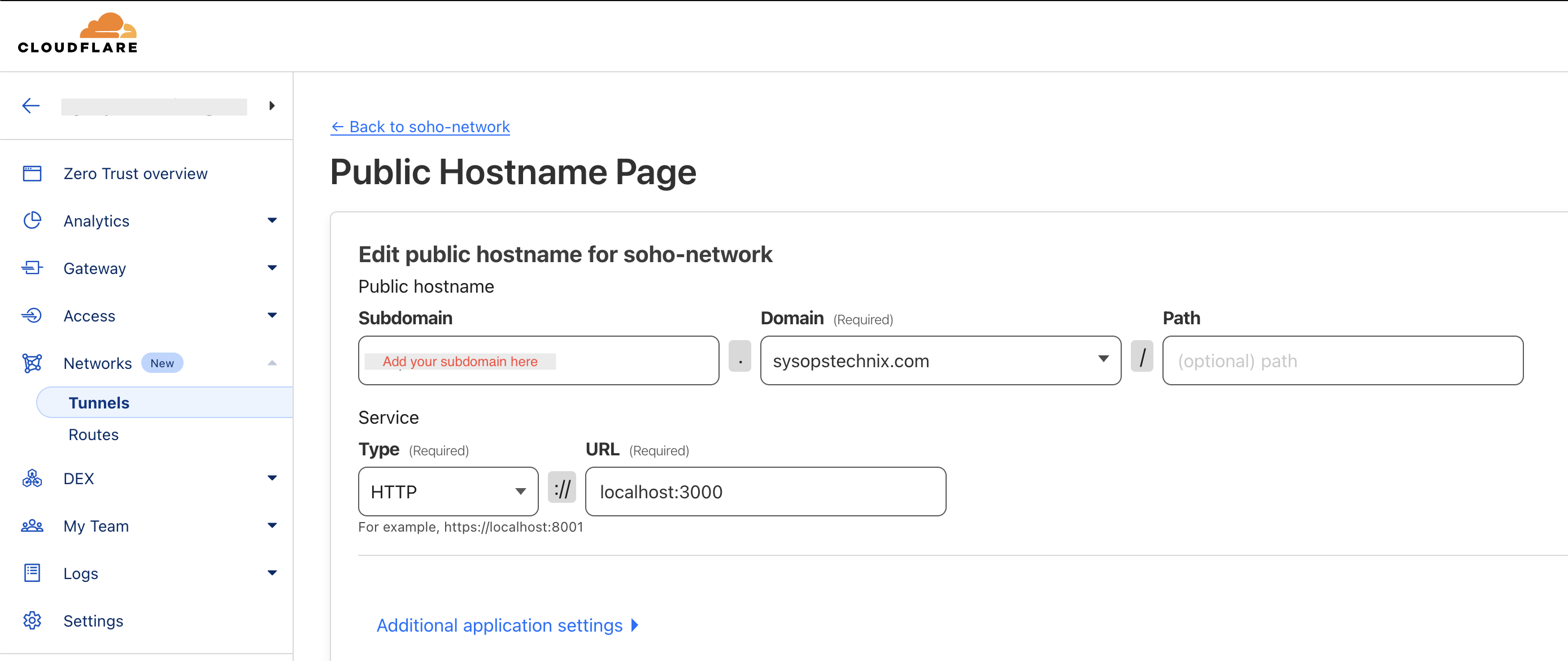Open the Domain dropdown sysopstechnix.com
The image size is (1568, 661).
point(940,360)
